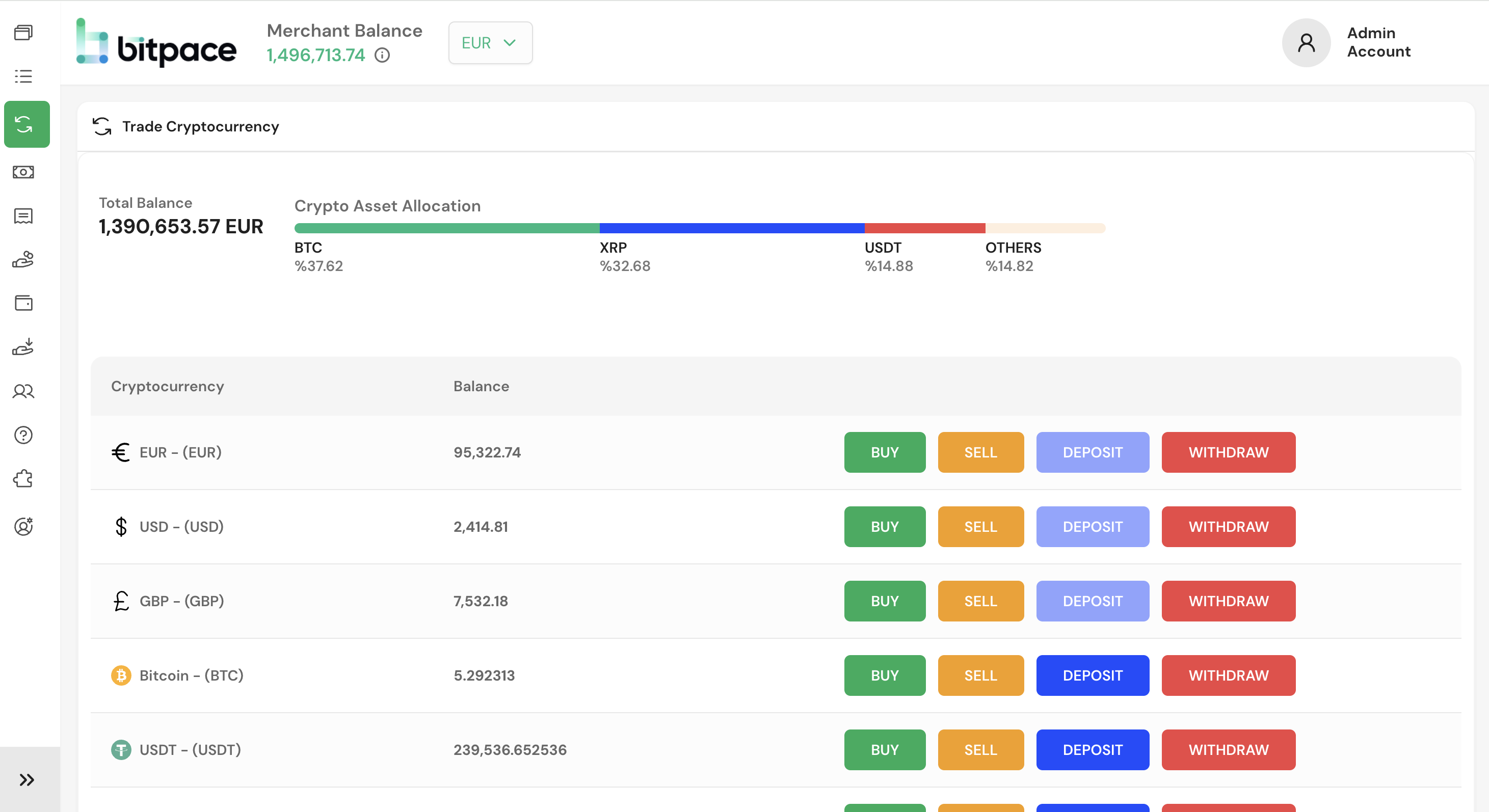Click the bitpace logo
The image size is (1489, 812).
coord(156,43)
